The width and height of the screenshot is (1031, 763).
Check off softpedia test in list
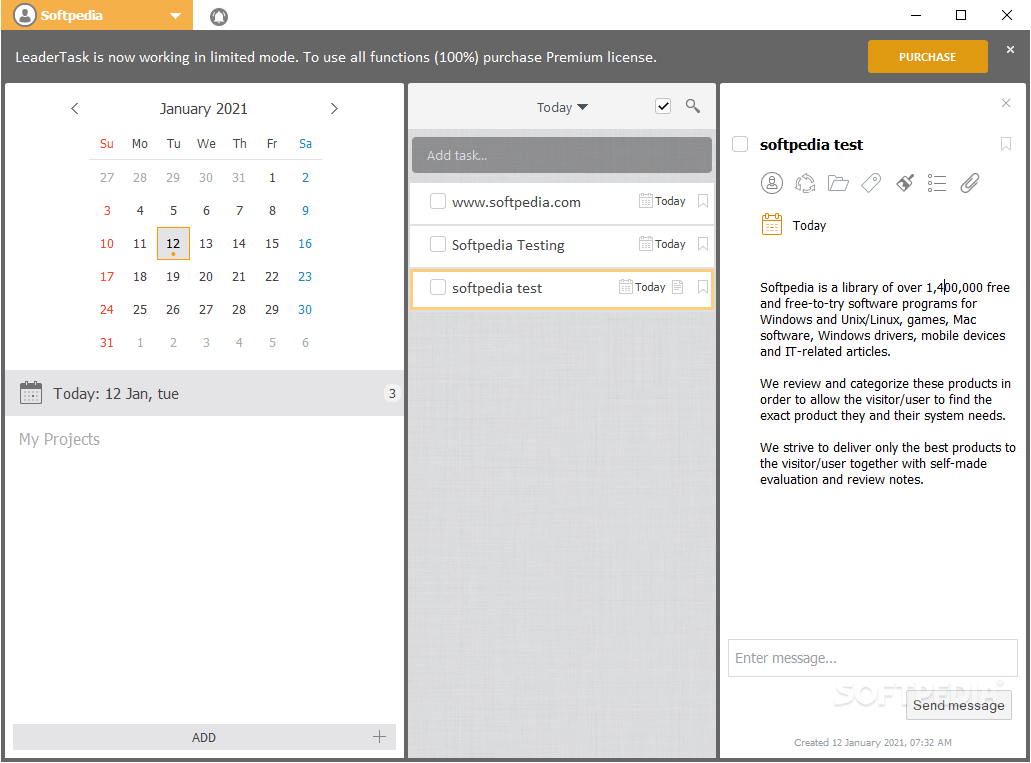coord(437,287)
